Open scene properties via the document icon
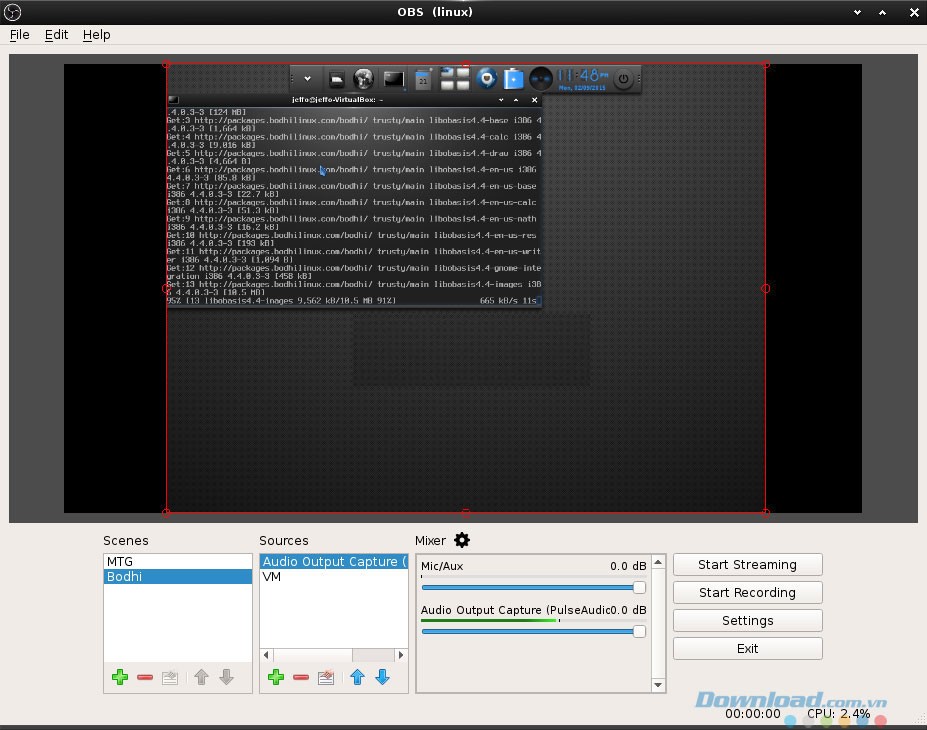This screenshot has height=730, width=927. pos(170,677)
